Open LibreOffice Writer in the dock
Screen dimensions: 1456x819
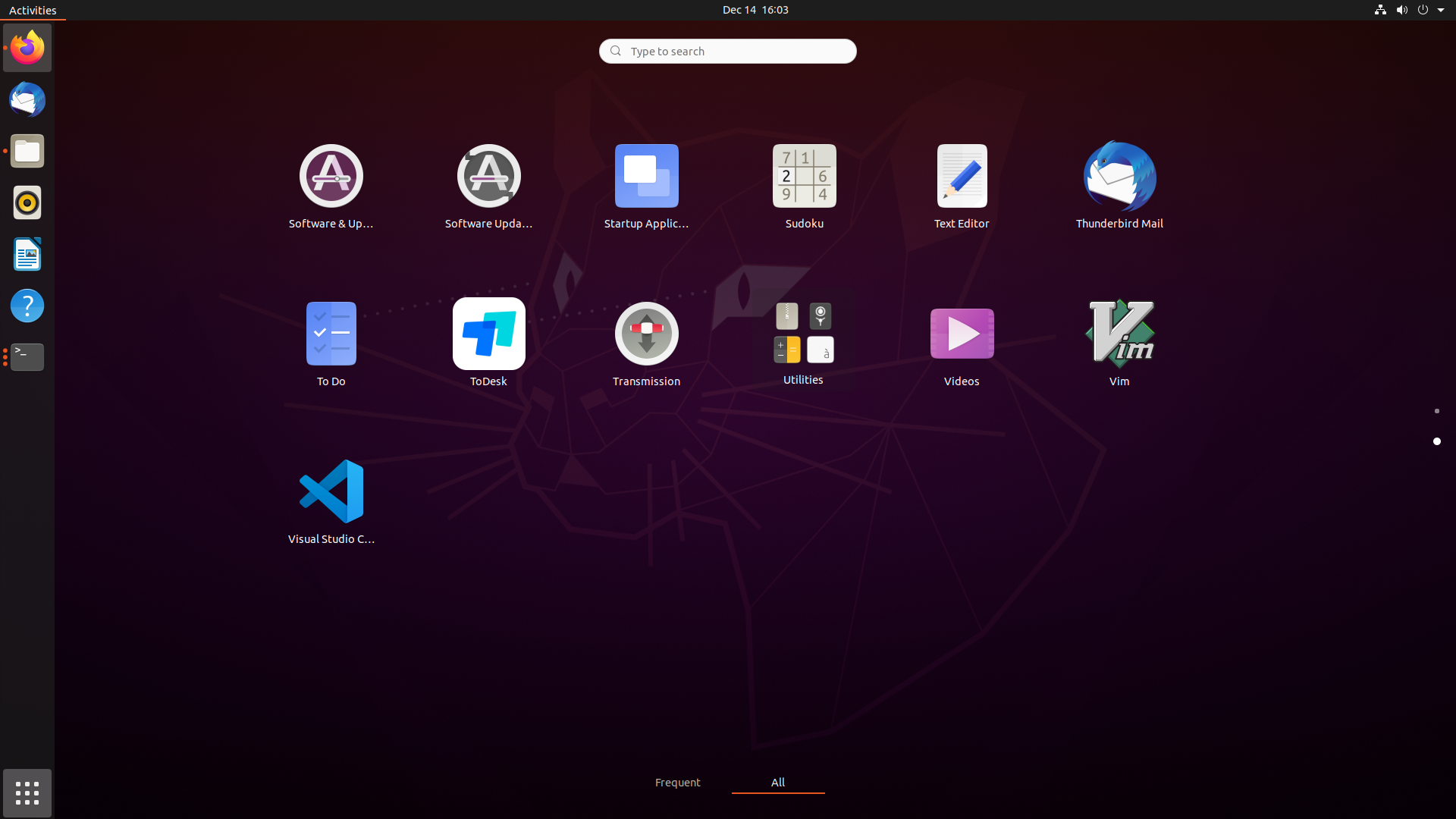click(27, 254)
